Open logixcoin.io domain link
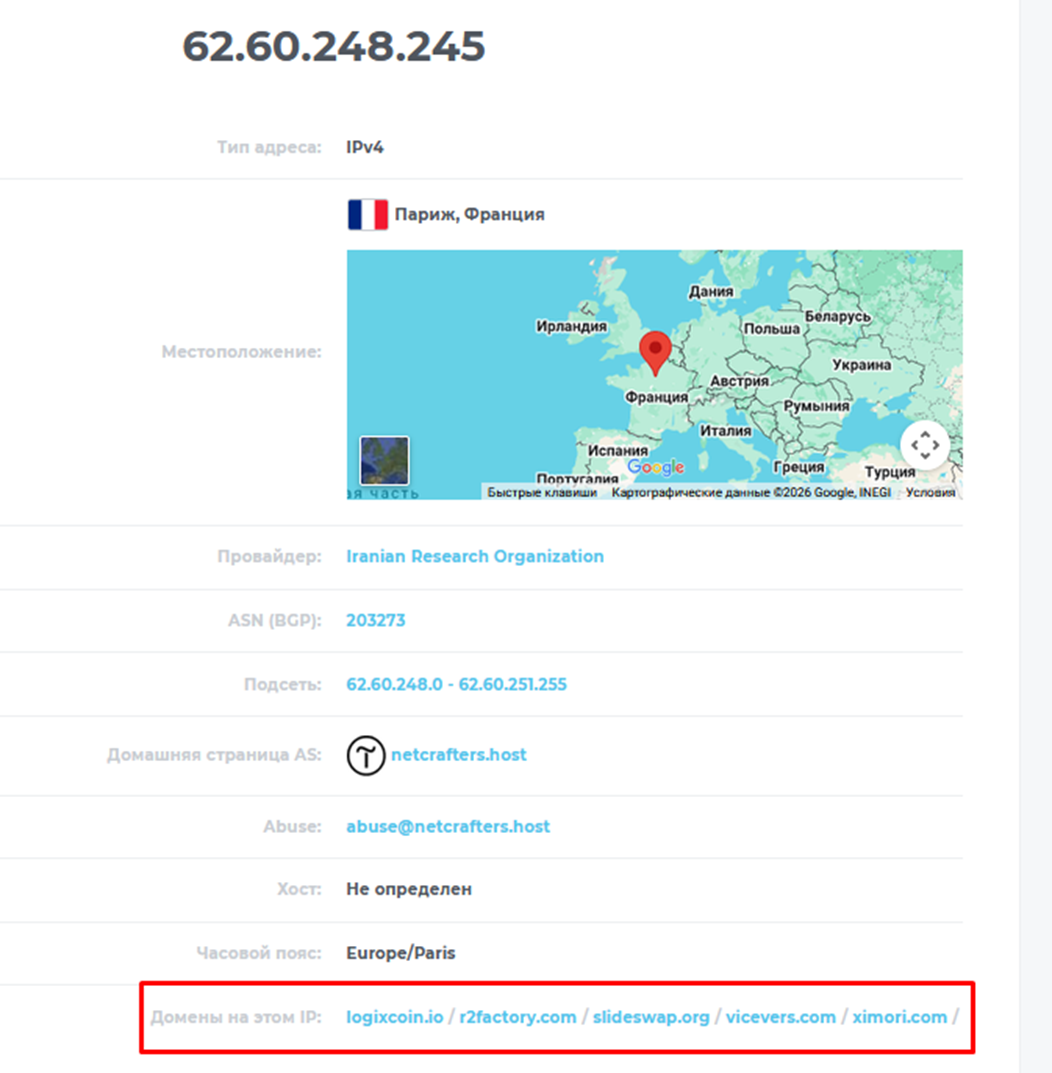The height and width of the screenshot is (1073, 1052). (x=395, y=1018)
